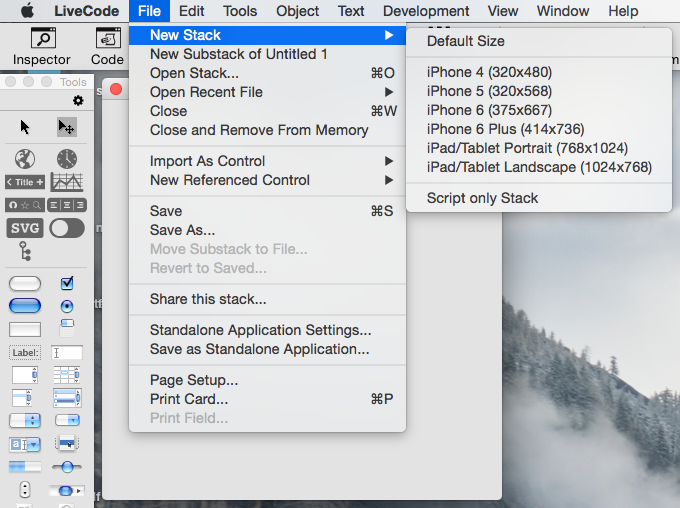Create an iPhone 6 (375x667) stack
680x508 pixels.
pyautogui.click(x=539, y=110)
